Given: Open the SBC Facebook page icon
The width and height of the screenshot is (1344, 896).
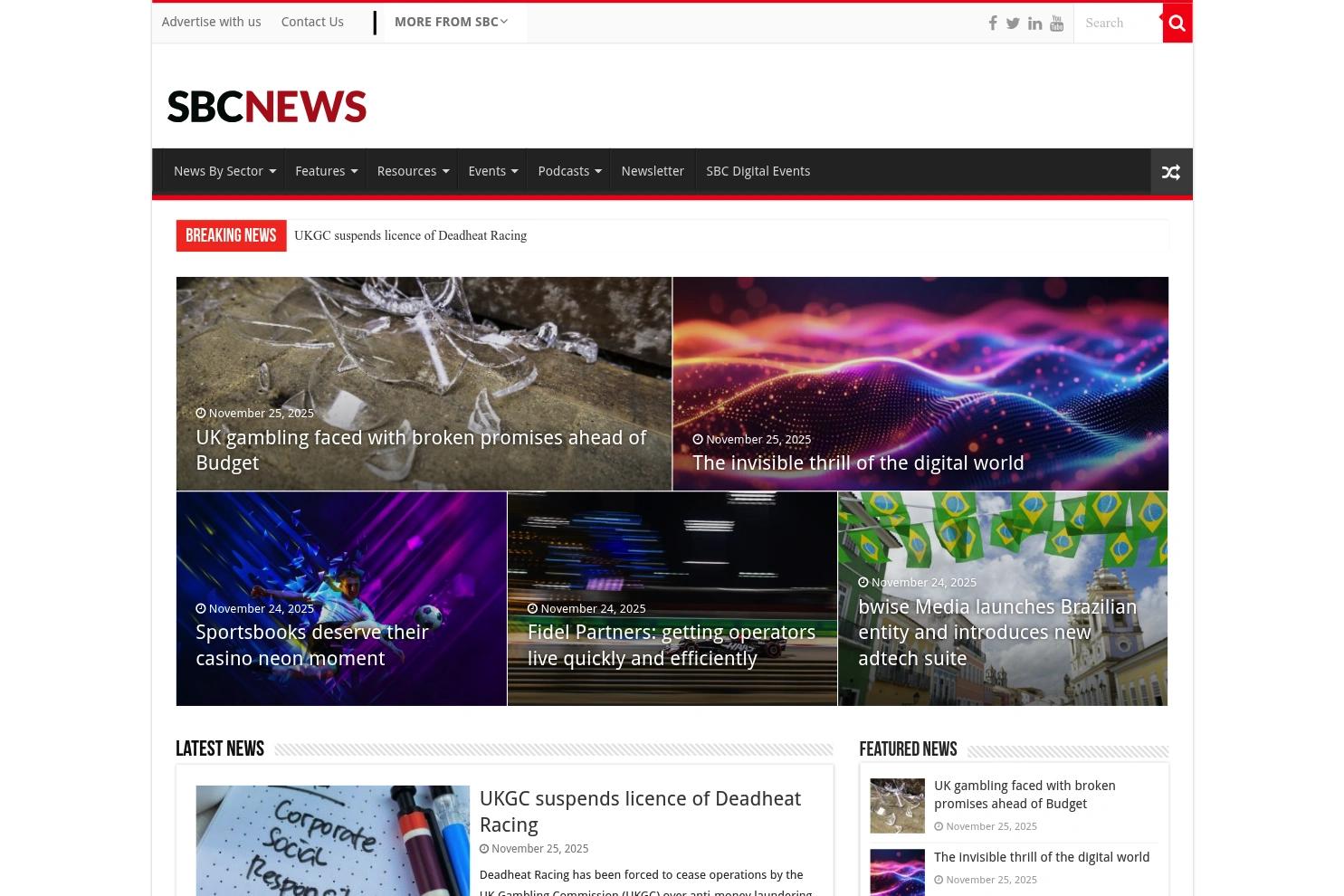Looking at the screenshot, I should click(x=993, y=24).
